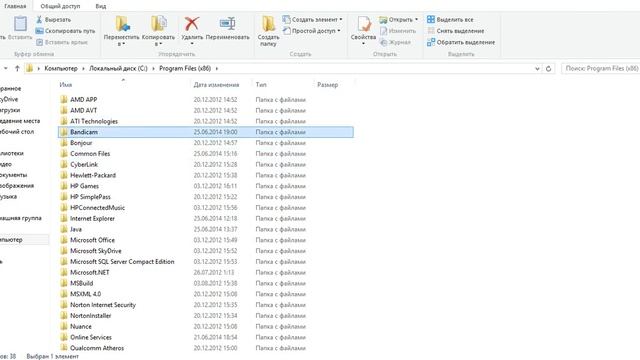Viewport: 640px width, 360px height.
Task: Click Invert selection (Обратить выделение)
Action: point(461,42)
